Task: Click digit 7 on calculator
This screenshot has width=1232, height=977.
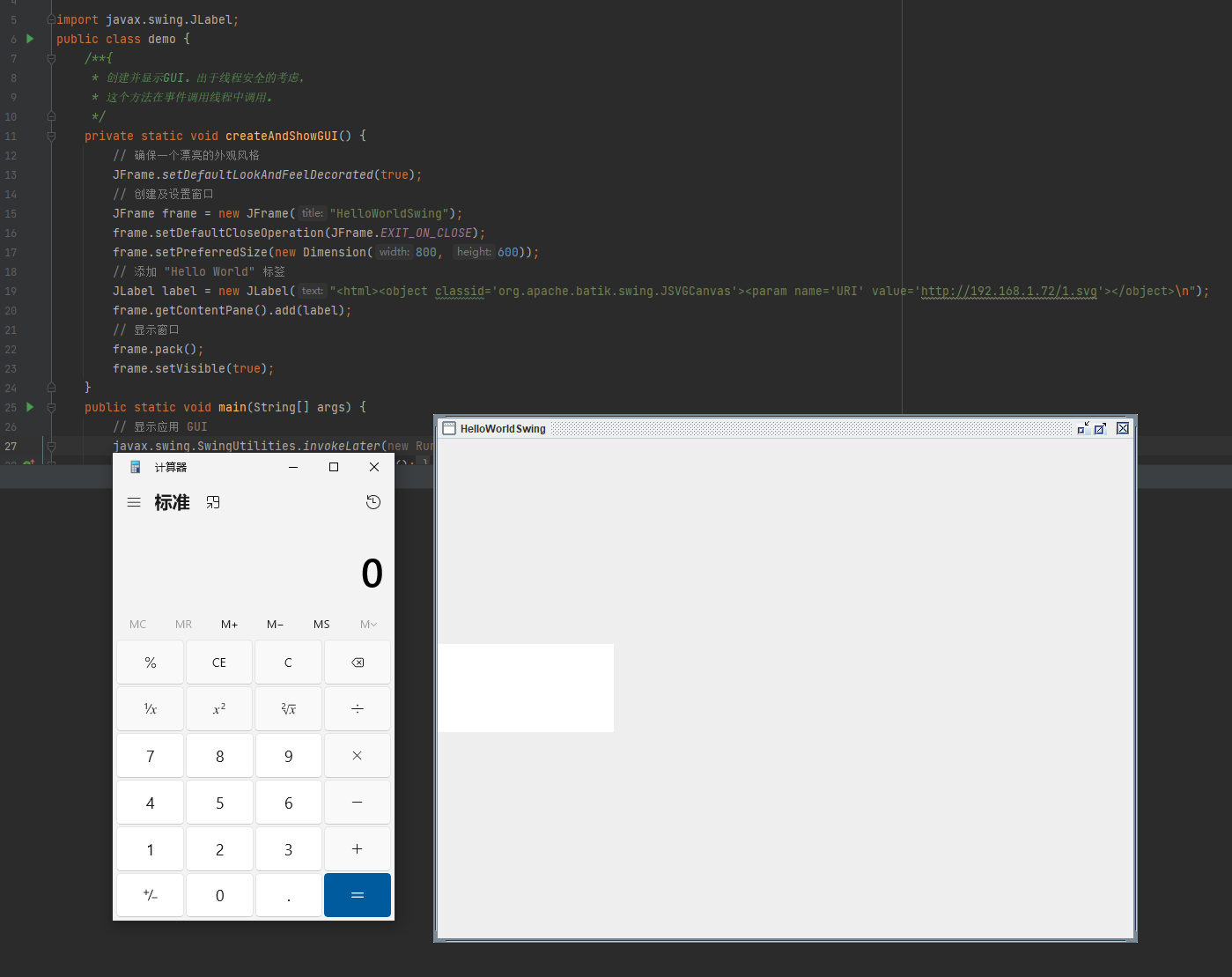Action: click(151, 756)
